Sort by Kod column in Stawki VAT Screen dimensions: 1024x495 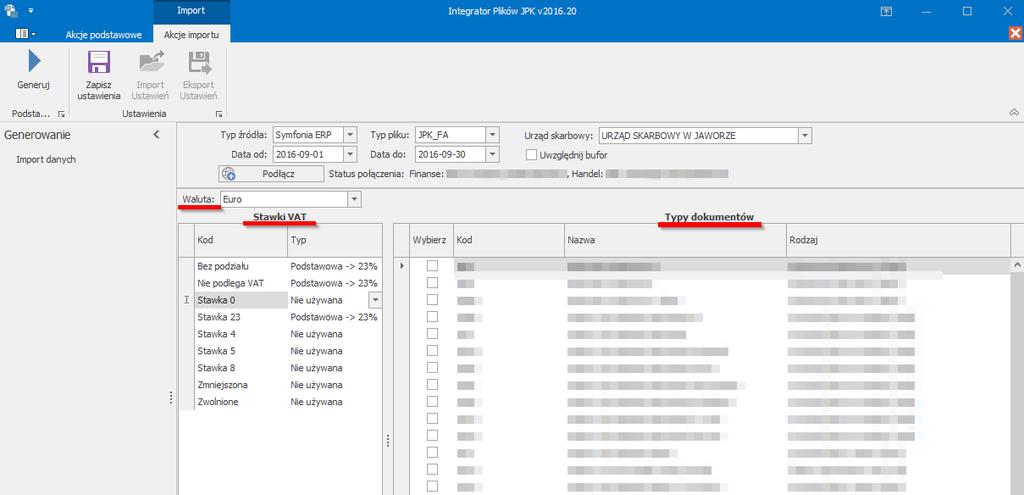click(240, 240)
